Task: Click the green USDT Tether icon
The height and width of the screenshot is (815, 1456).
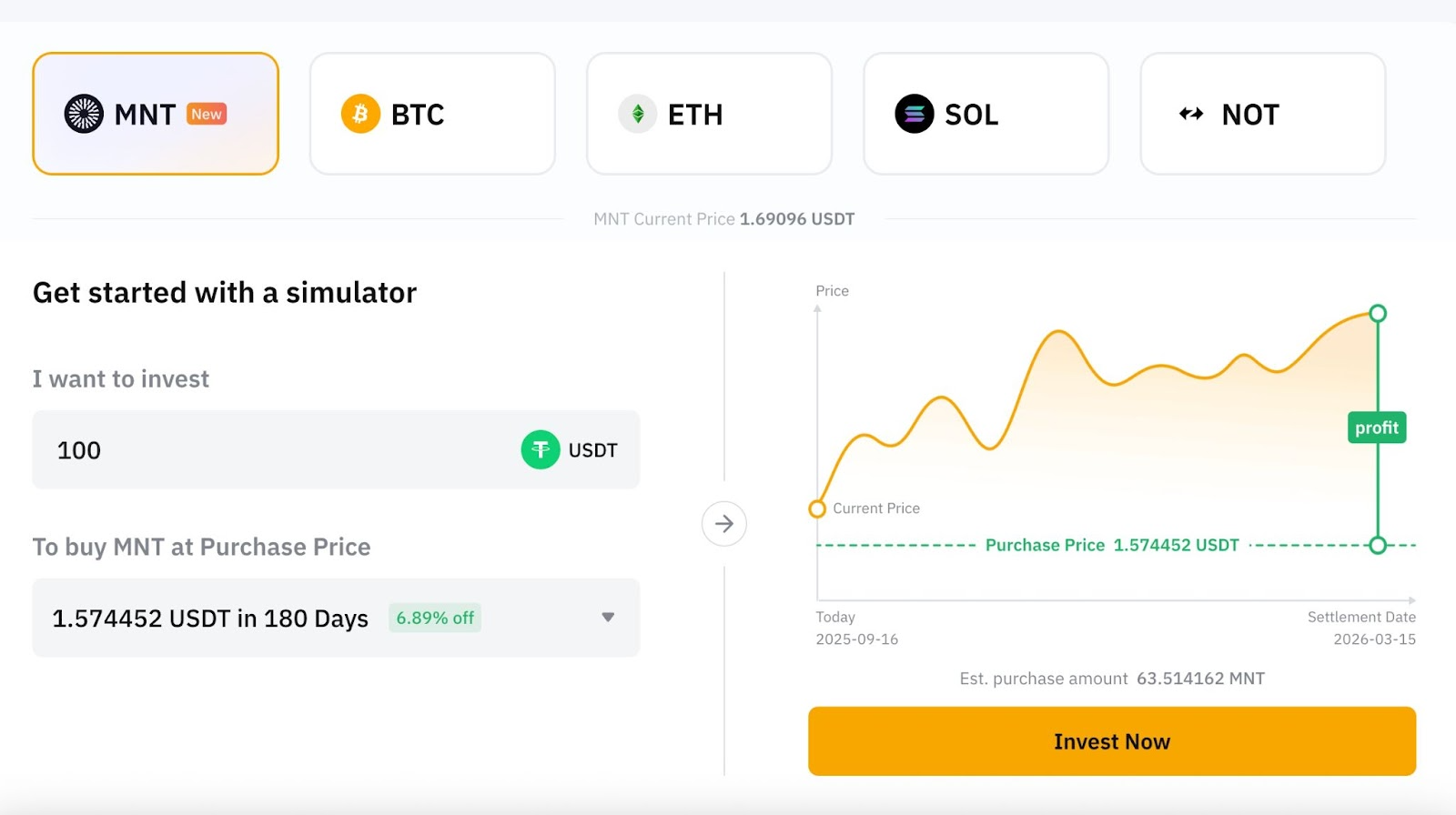Action: pos(539,449)
